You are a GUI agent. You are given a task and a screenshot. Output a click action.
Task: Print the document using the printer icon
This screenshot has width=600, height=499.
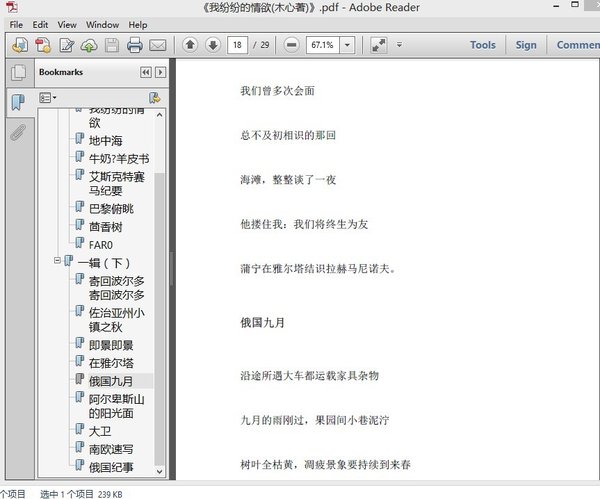pyautogui.click(x=135, y=45)
